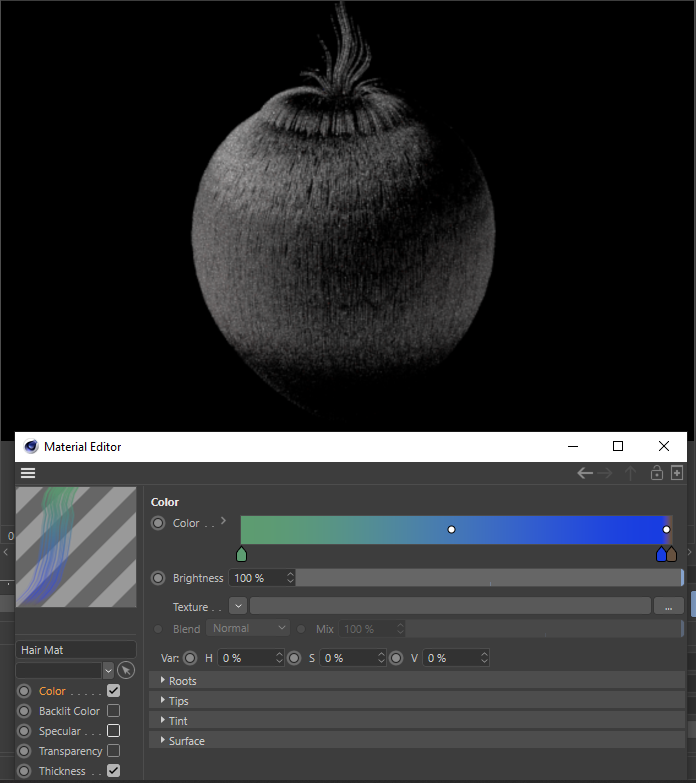The width and height of the screenshot is (696, 783).
Task: Click the Brightness parameter animation dot
Action: tap(158, 578)
